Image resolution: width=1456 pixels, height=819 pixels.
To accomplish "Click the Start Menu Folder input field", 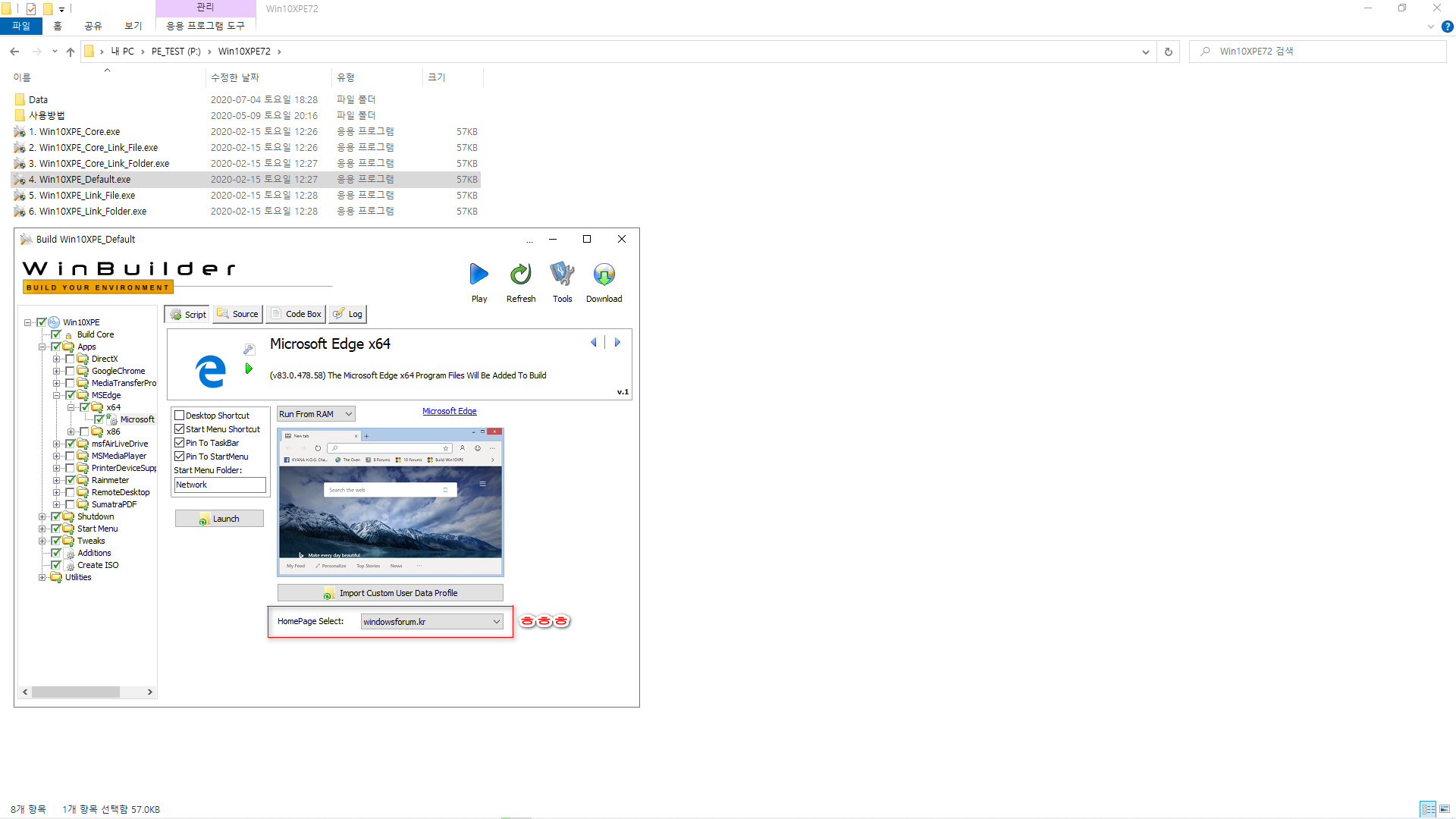I will click(x=220, y=485).
